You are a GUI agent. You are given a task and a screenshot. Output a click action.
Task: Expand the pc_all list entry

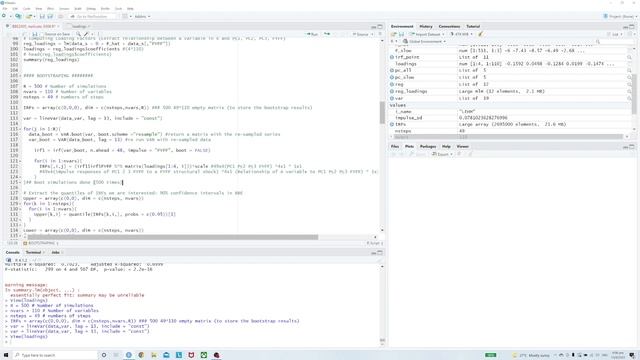(x=392, y=71)
